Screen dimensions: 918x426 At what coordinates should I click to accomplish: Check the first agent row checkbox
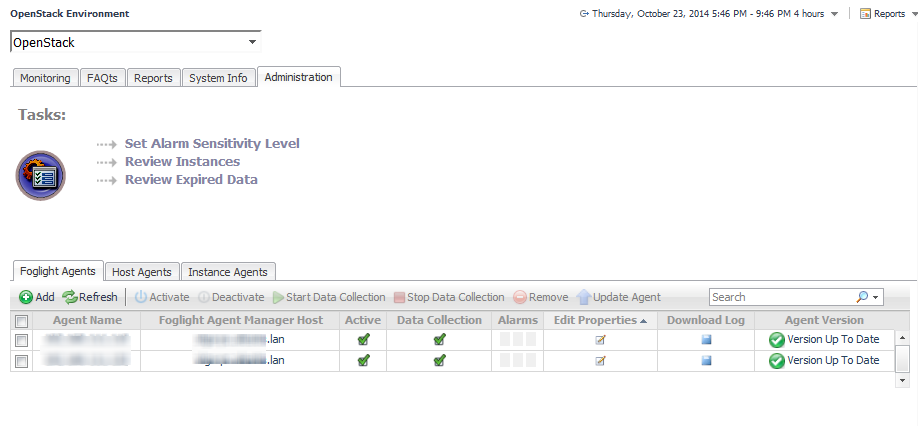pos(21,340)
